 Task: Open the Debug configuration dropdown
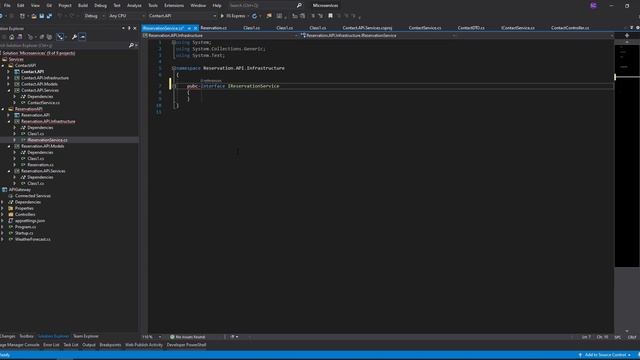tap(94, 16)
